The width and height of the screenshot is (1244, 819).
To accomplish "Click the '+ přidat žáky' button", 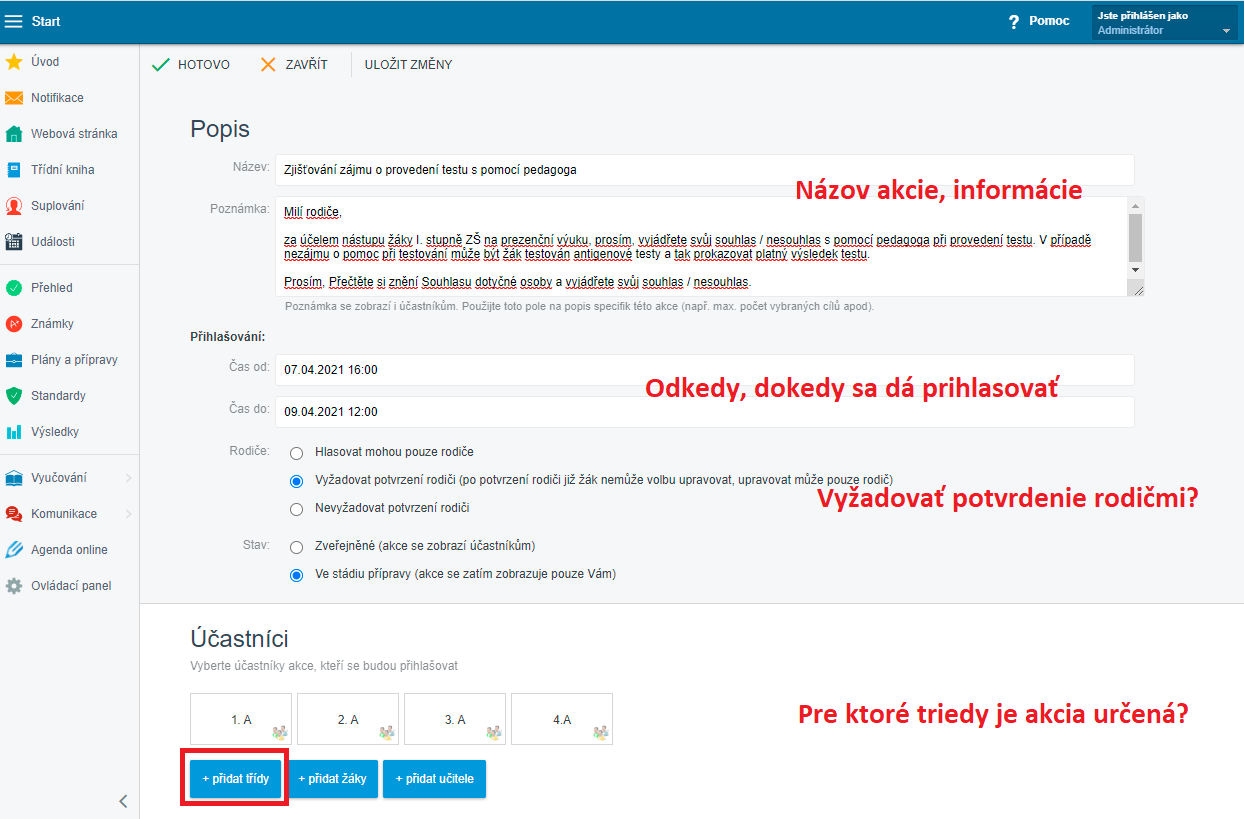I will pyautogui.click(x=332, y=778).
